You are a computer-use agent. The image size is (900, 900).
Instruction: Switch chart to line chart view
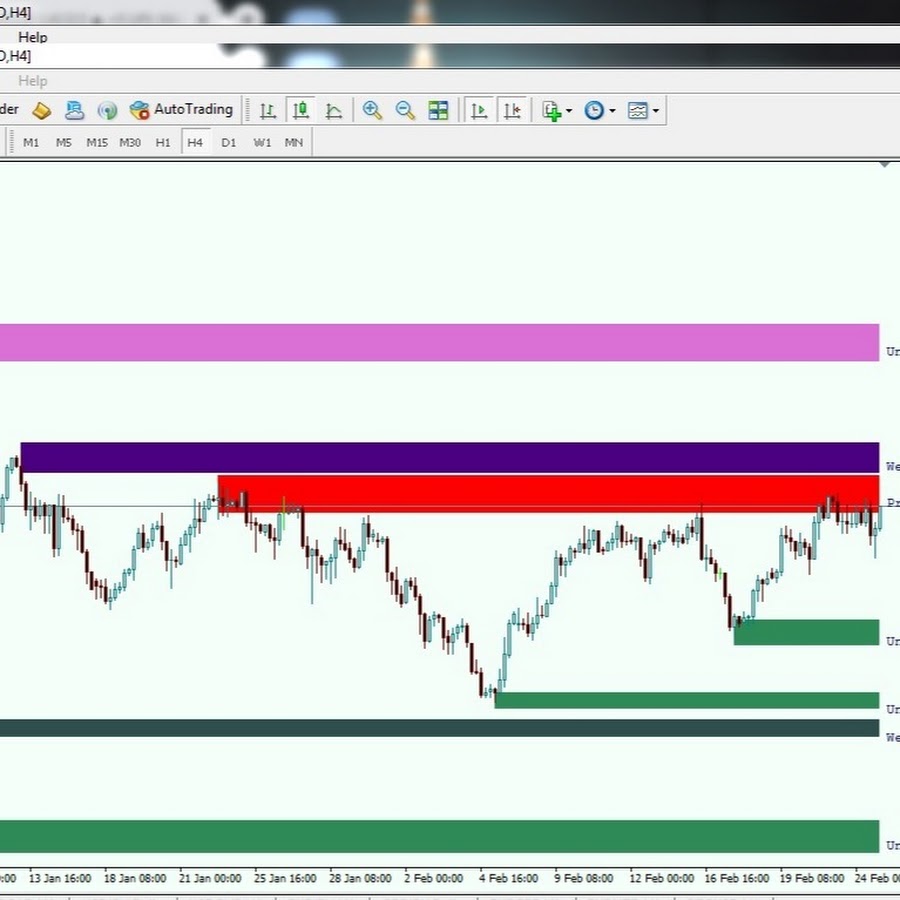coord(334,110)
